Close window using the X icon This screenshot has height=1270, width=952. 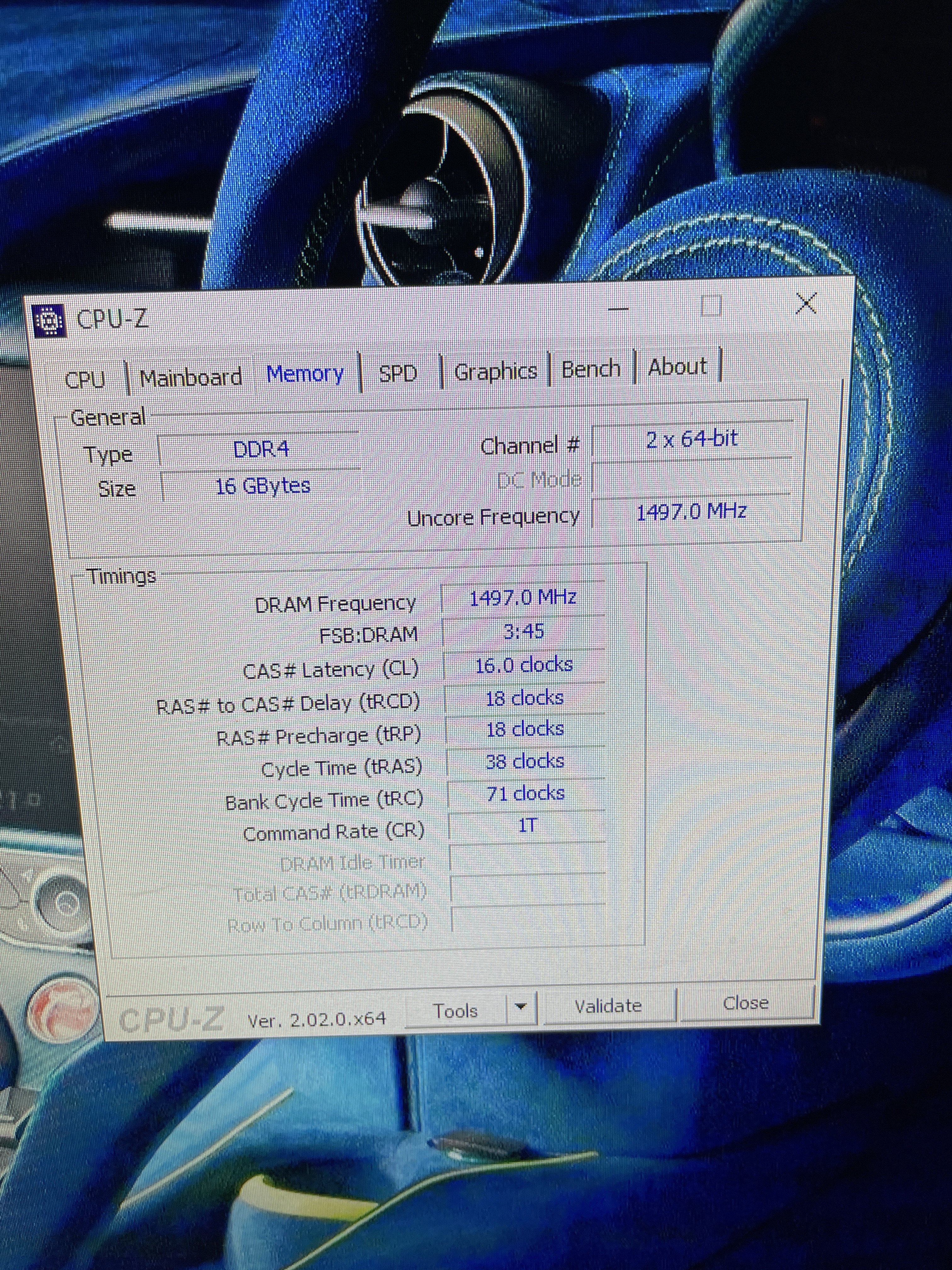click(806, 303)
